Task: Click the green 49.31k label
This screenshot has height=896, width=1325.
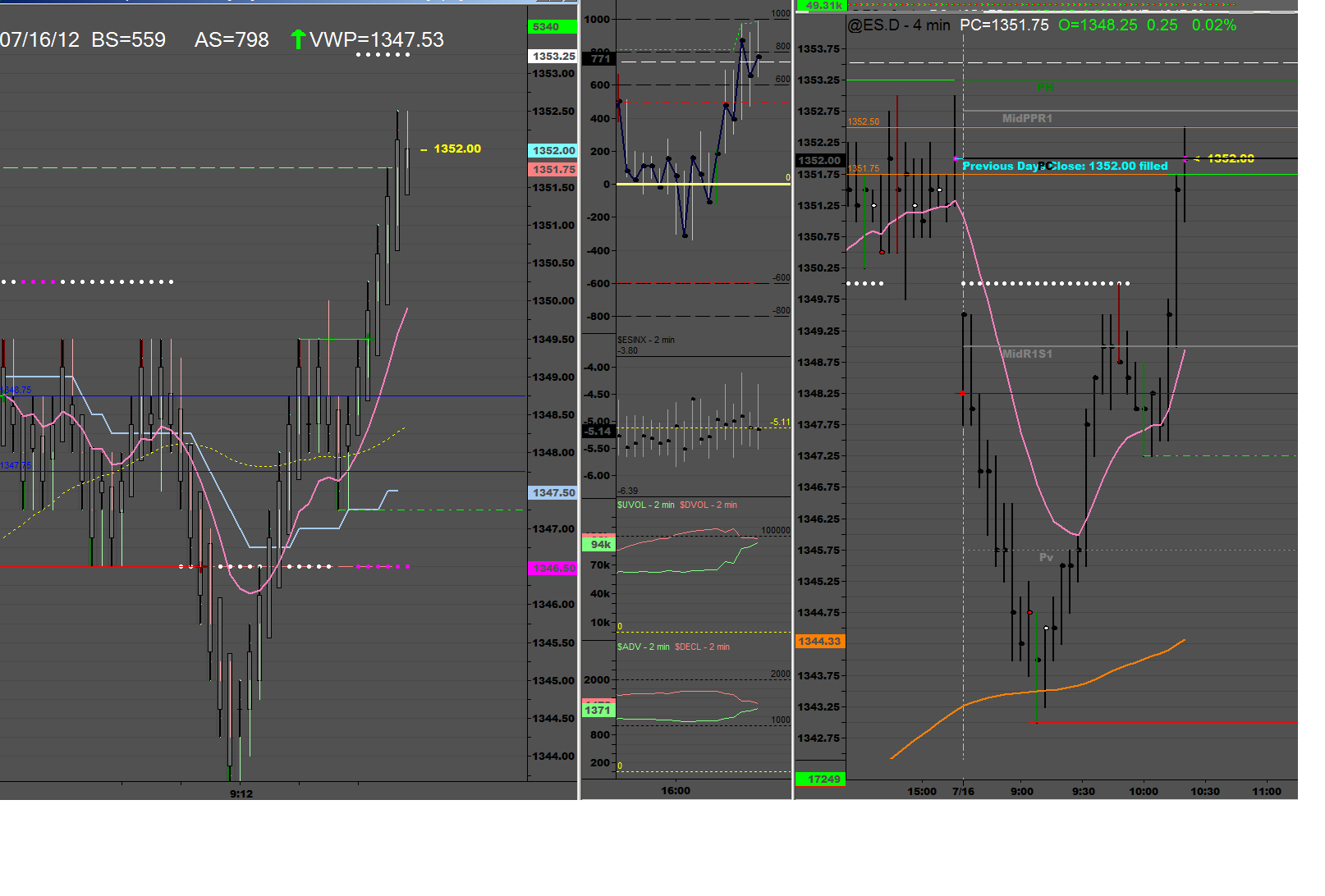Action: 820,5
